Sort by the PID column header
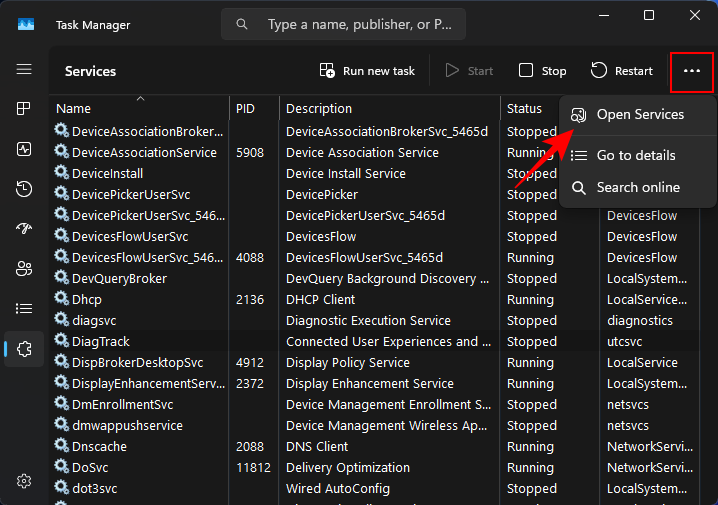 point(254,109)
